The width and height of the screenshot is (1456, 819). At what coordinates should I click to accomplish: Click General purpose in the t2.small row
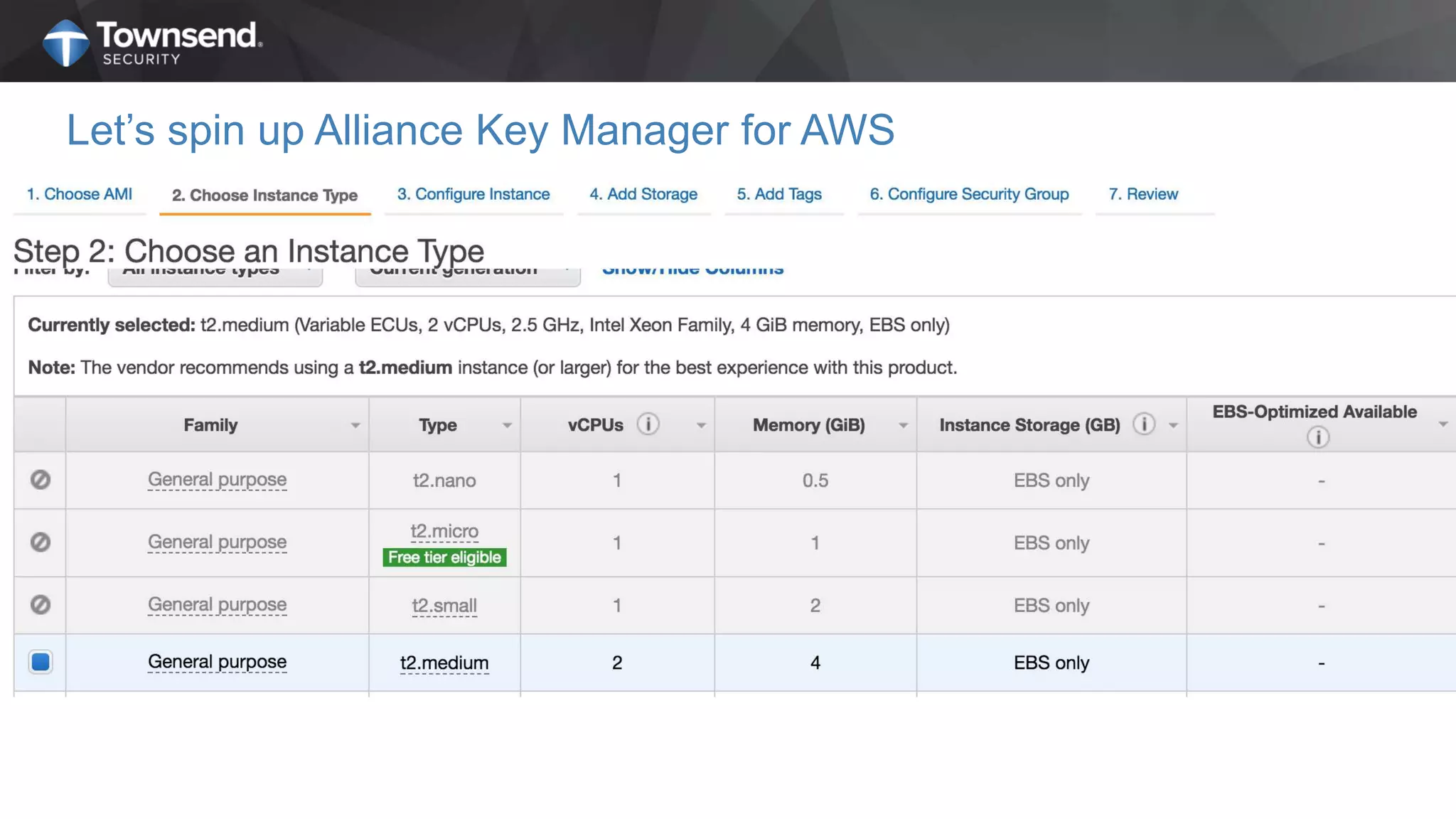click(x=217, y=605)
